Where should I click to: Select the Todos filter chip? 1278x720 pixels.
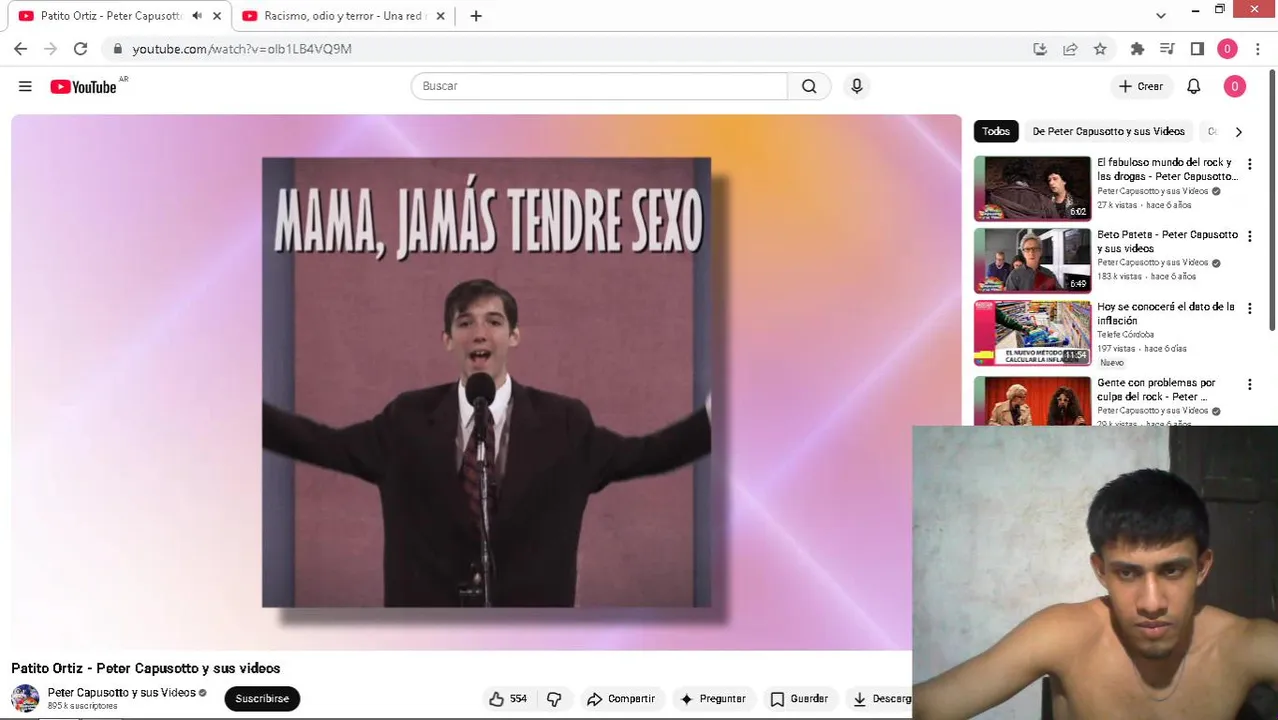996,131
